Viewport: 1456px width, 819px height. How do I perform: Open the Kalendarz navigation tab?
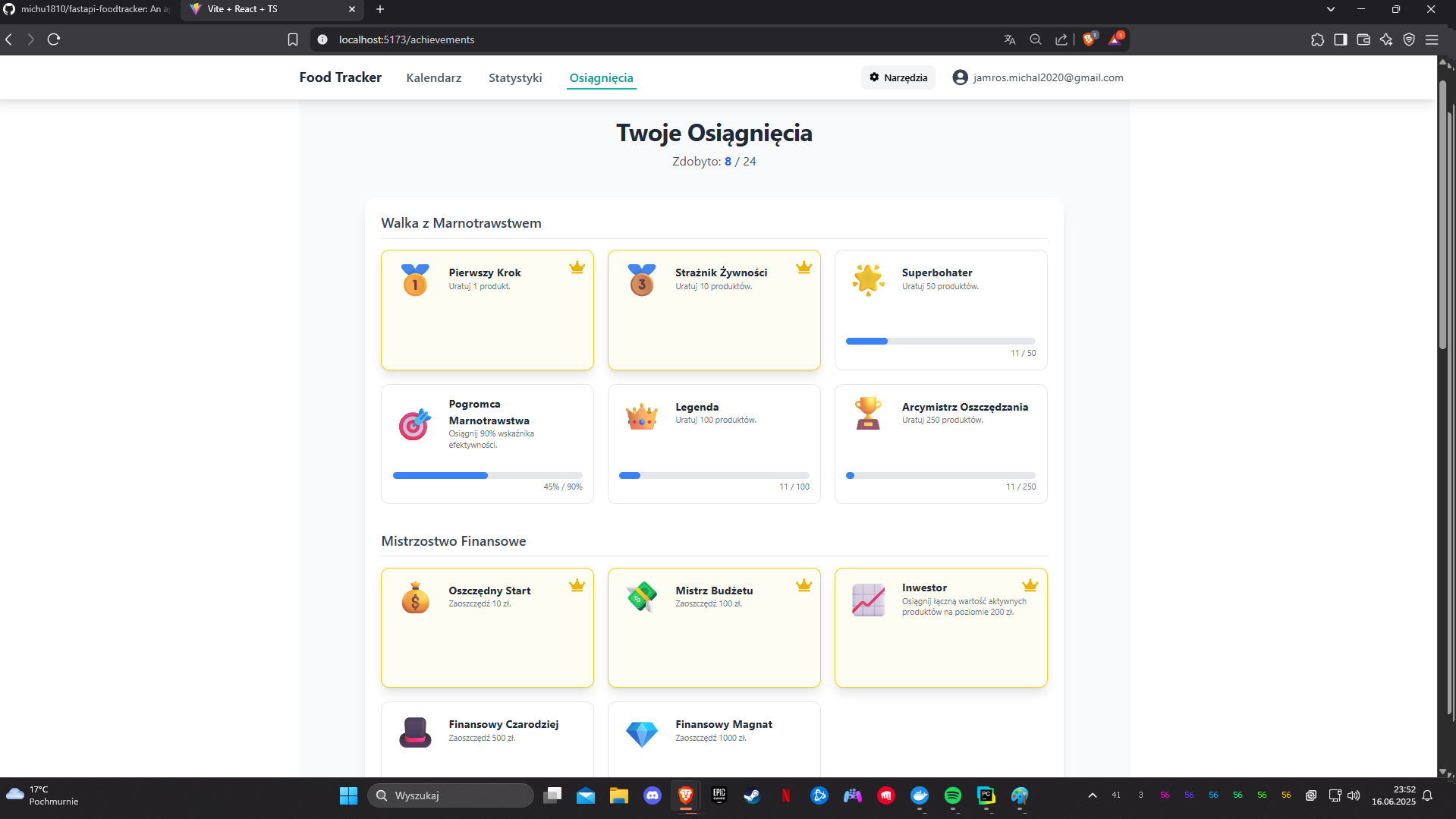click(x=434, y=77)
